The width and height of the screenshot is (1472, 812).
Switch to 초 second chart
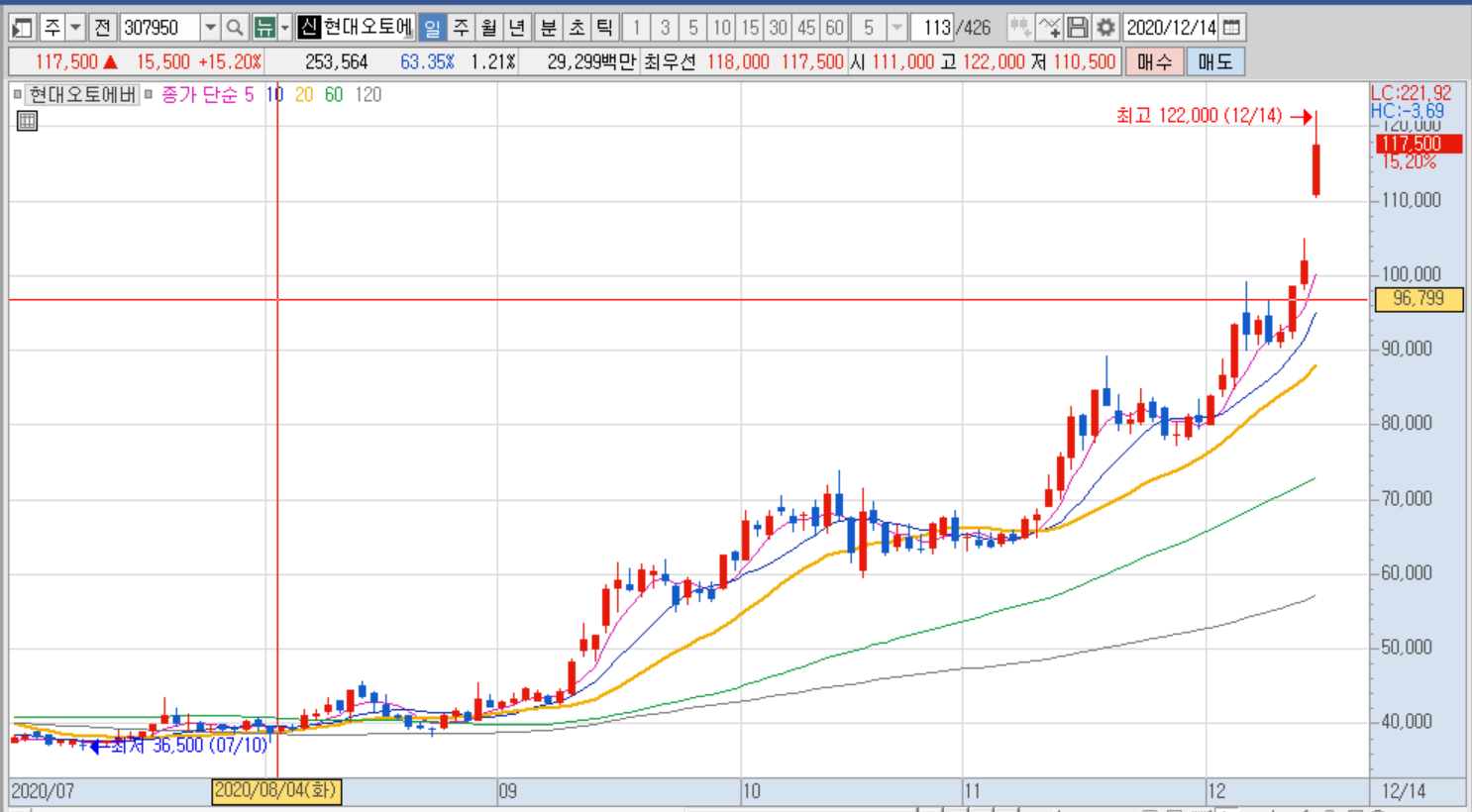(x=577, y=28)
